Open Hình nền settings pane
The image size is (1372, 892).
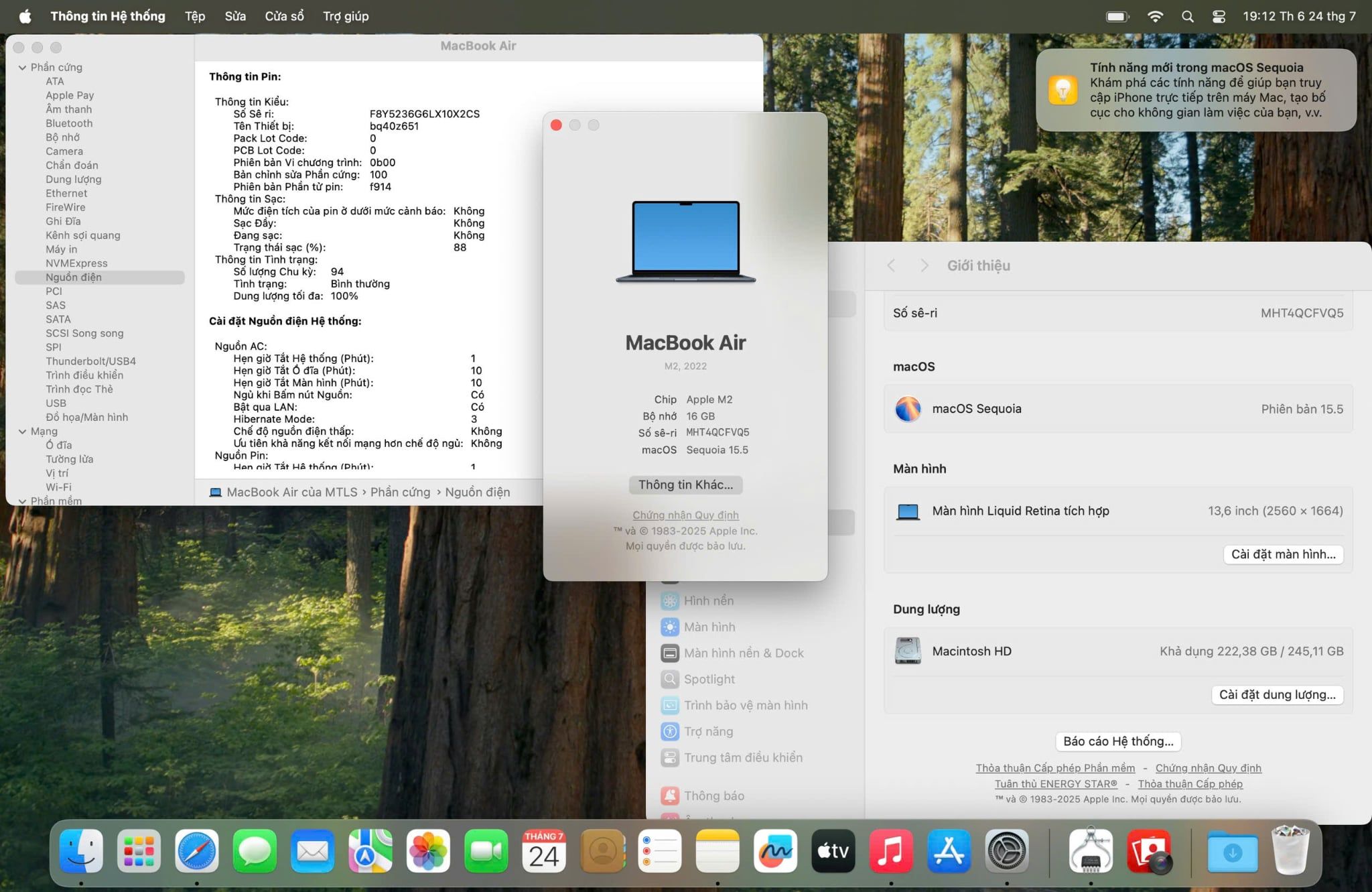click(697, 601)
